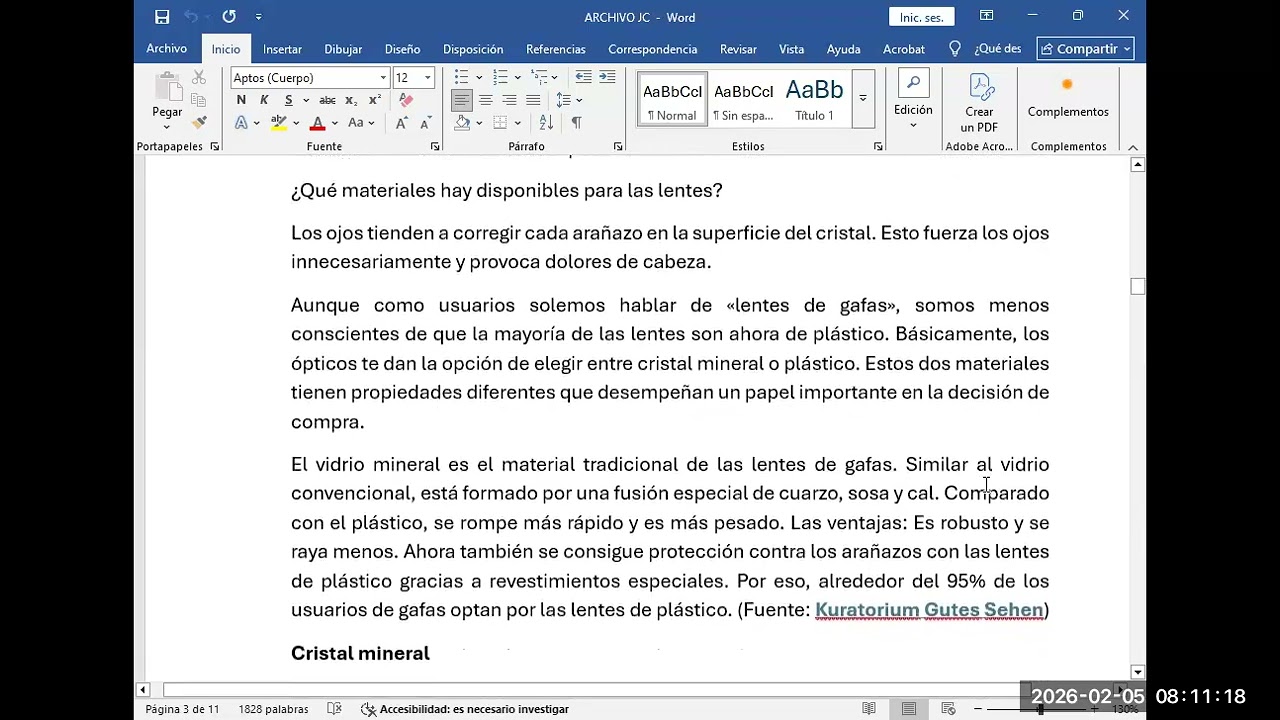Image resolution: width=1280 pixels, height=720 pixels.
Task: Apply shading with paint bucket icon
Action: 462,123
